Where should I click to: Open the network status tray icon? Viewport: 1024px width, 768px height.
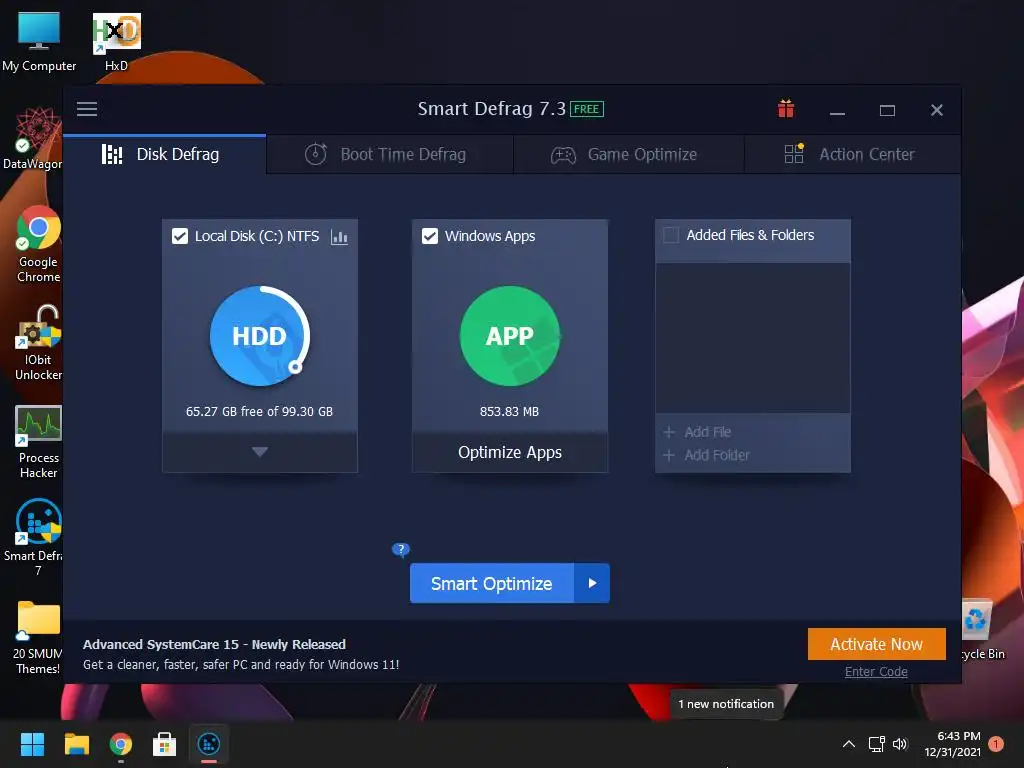876,744
